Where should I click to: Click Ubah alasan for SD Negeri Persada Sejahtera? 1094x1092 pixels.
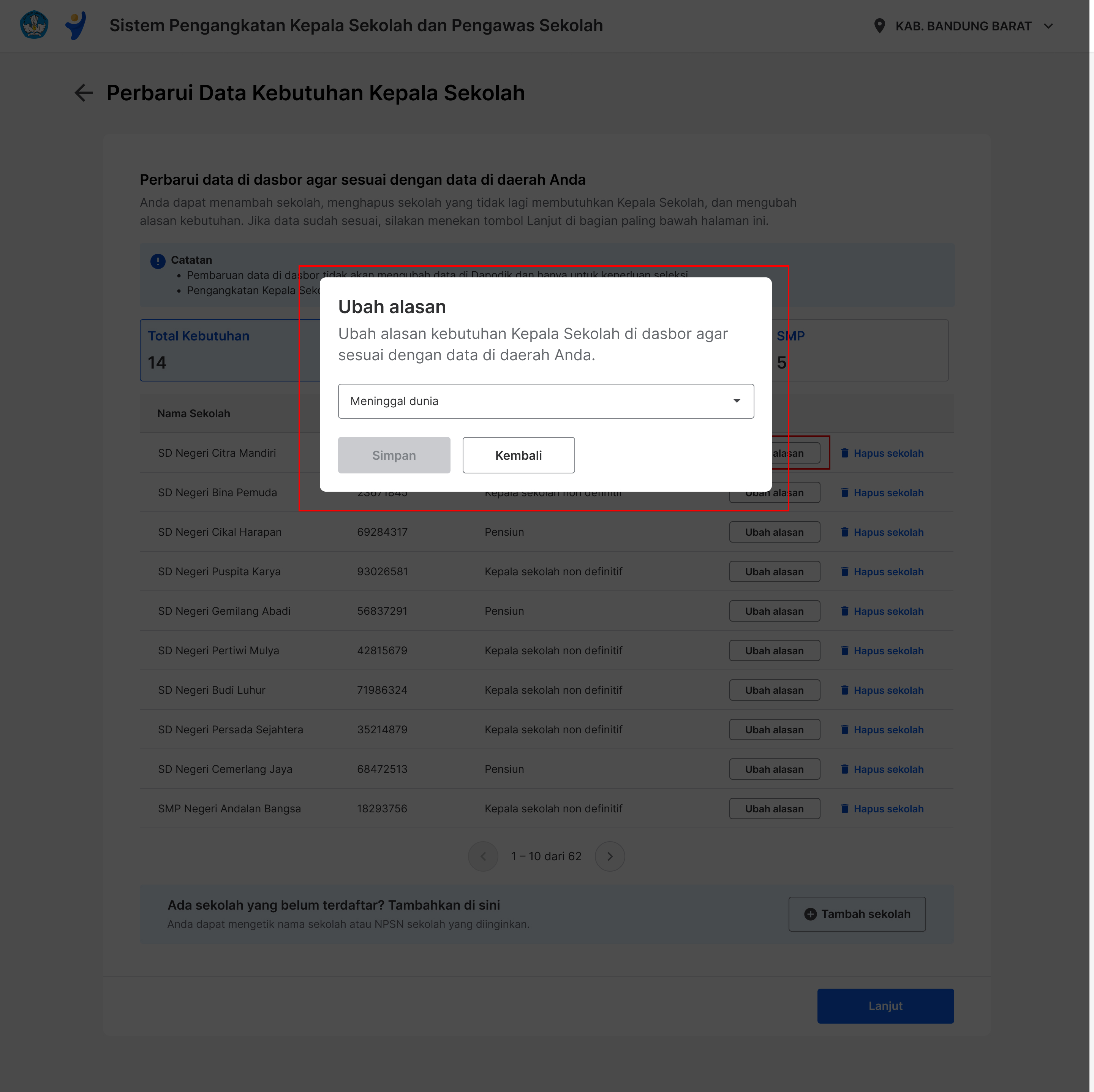775,730
